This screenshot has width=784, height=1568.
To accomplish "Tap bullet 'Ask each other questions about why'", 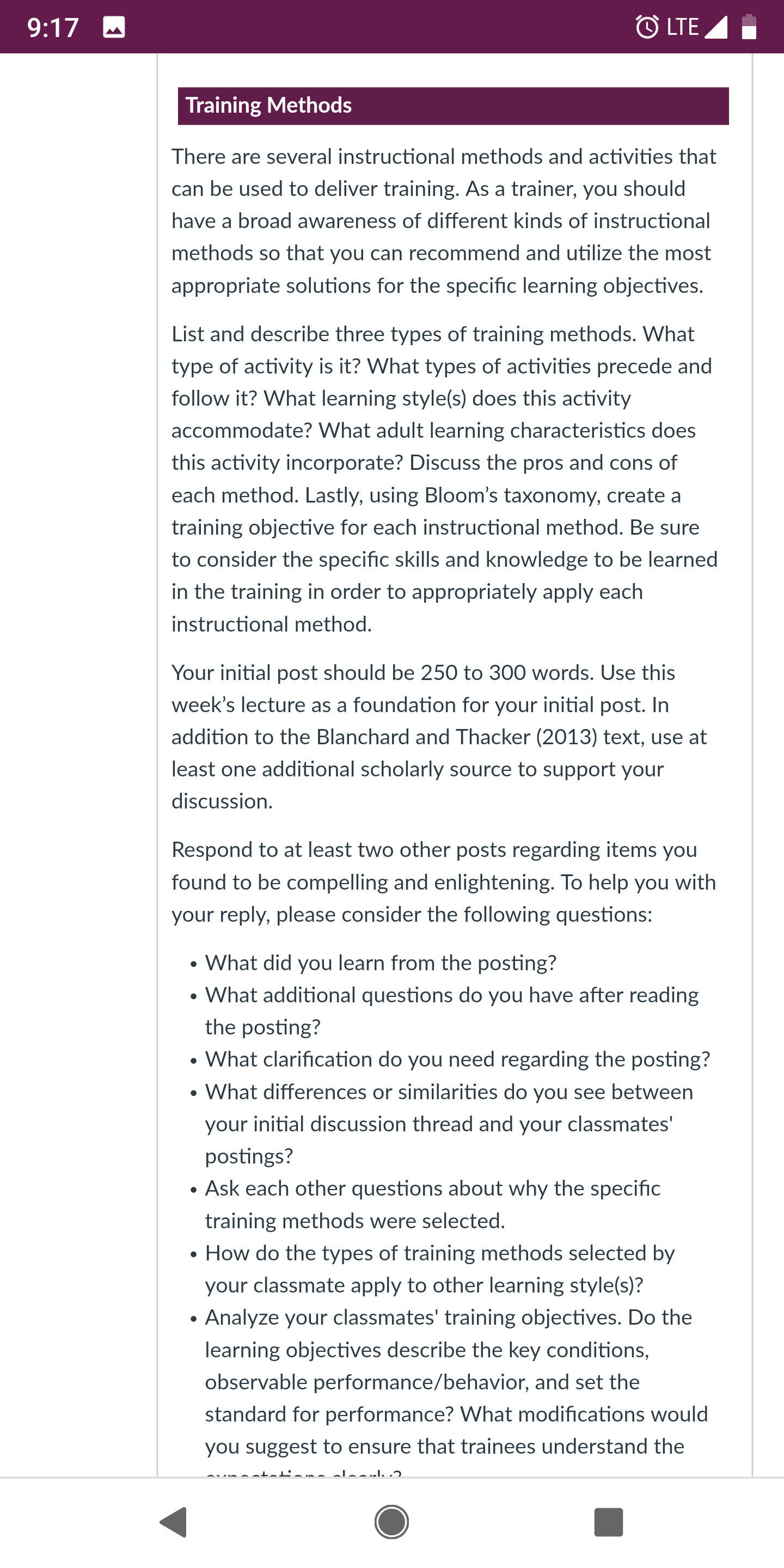I will pos(433,1204).
